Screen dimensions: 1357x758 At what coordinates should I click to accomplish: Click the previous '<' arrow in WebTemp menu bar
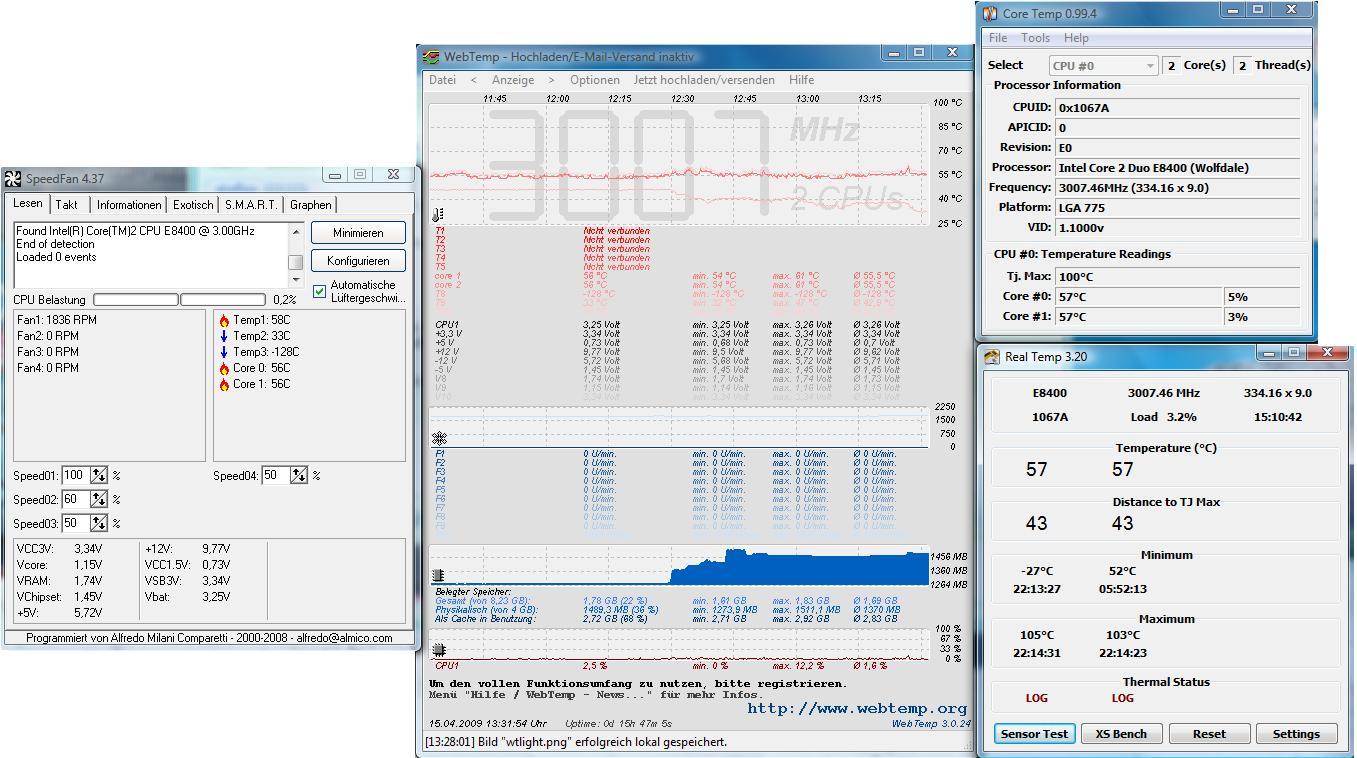pos(473,80)
